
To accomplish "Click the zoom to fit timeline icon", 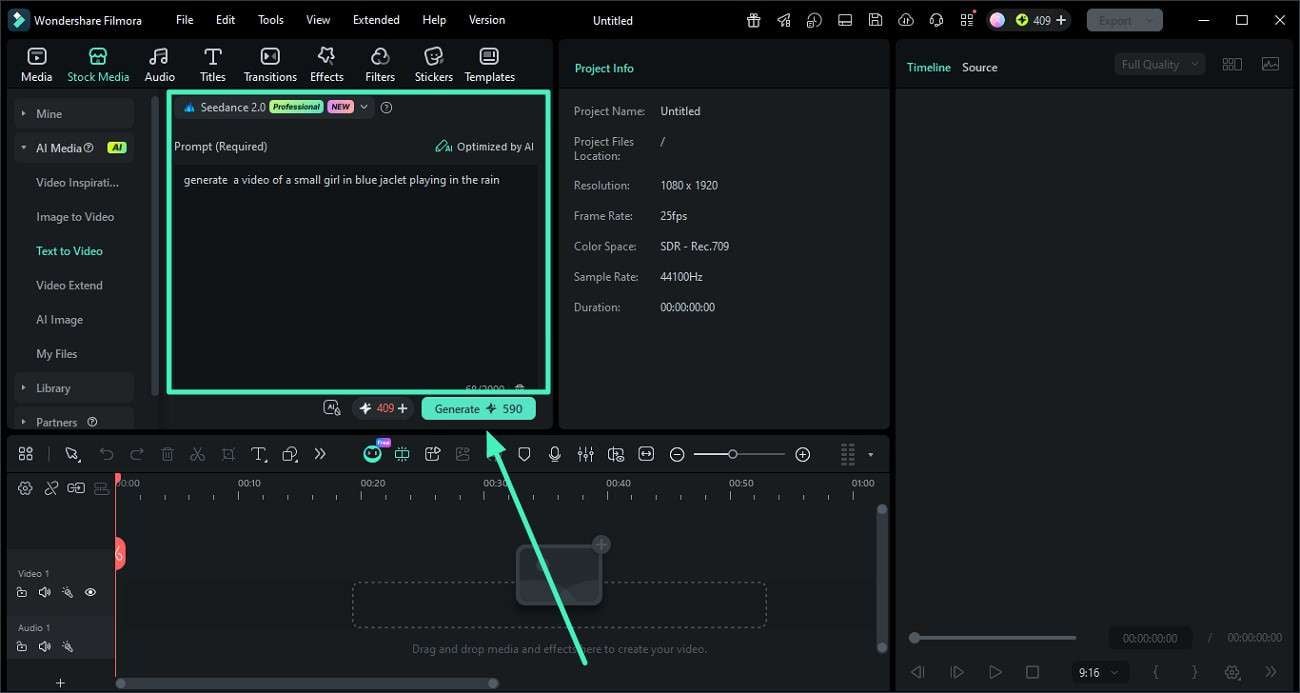I will [646, 454].
